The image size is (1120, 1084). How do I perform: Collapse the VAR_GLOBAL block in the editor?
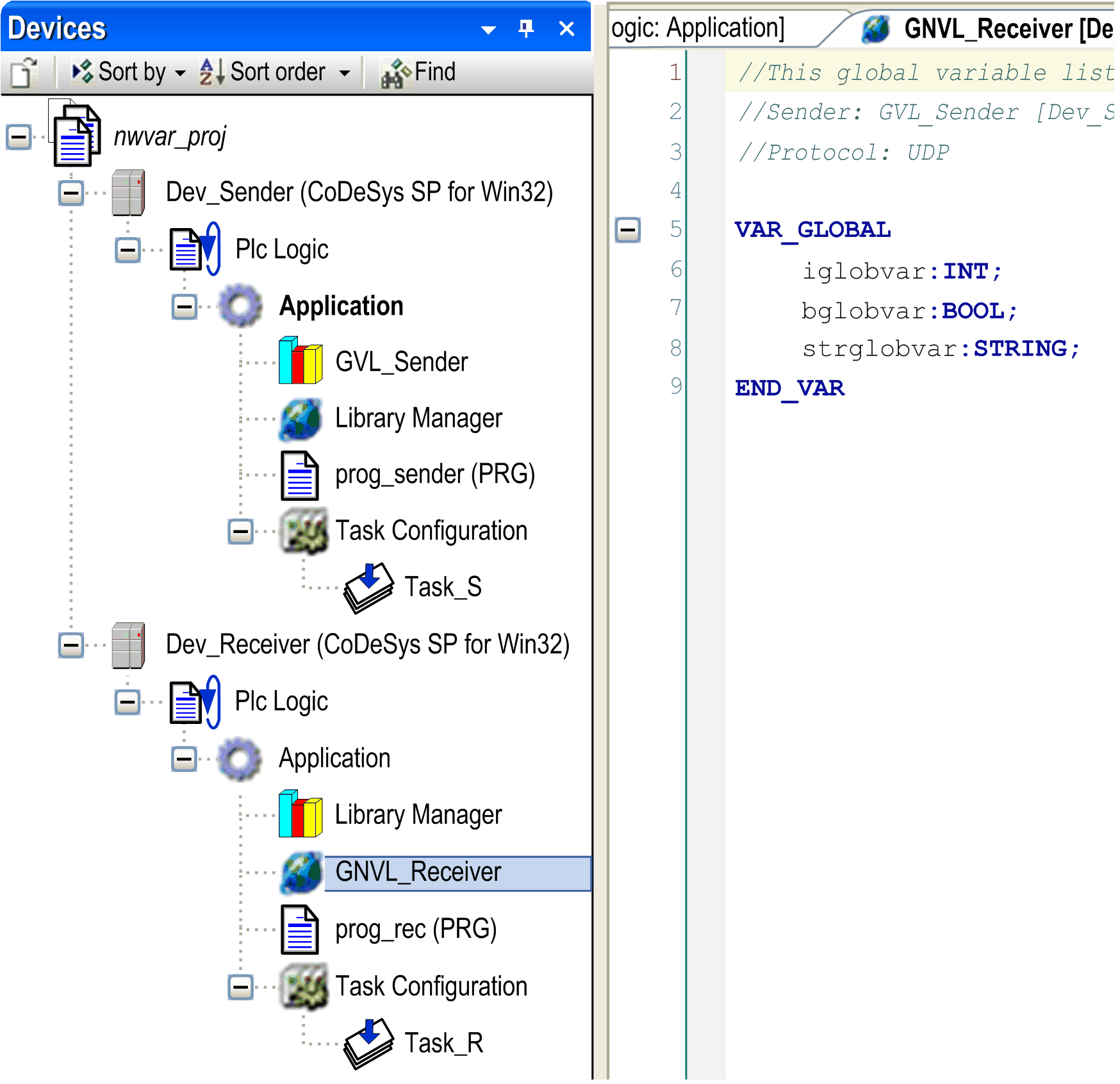pyautogui.click(x=627, y=230)
